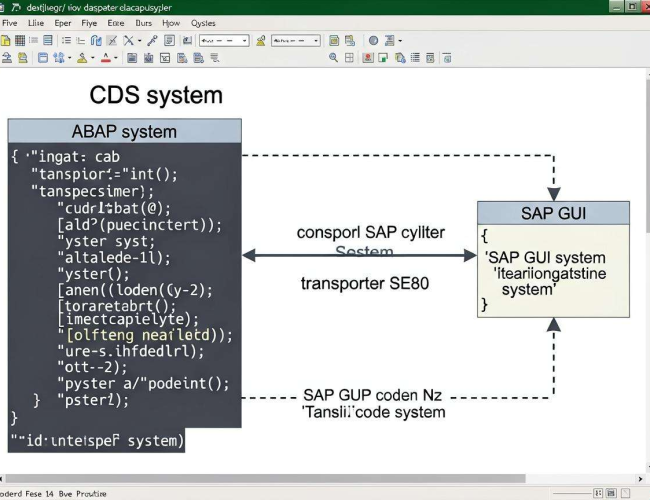Click the blue paperclip icon

coord(96,40)
